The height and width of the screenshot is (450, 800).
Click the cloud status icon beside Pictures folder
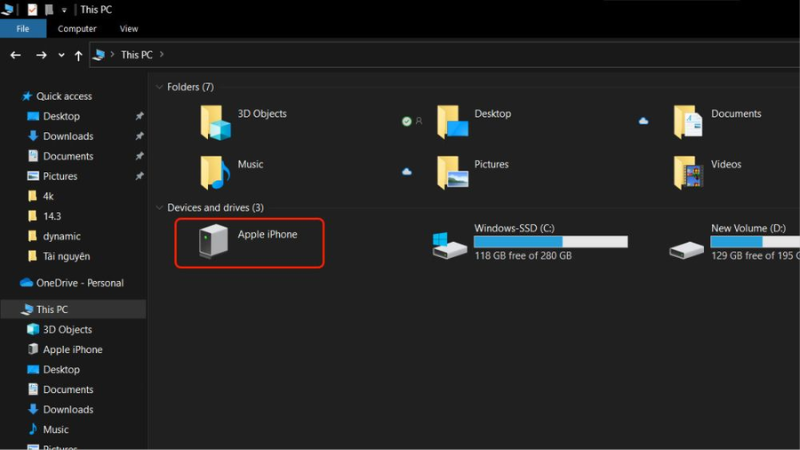pos(407,171)
